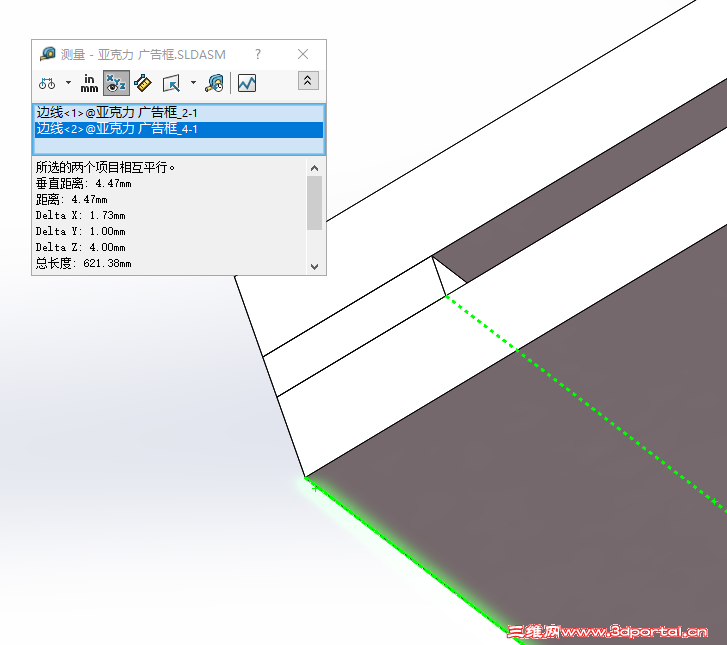Click 所选的两个项目相互平行 message line
Image resolution: width=727 pixels, height=645 pixels.
coord(105,167)
